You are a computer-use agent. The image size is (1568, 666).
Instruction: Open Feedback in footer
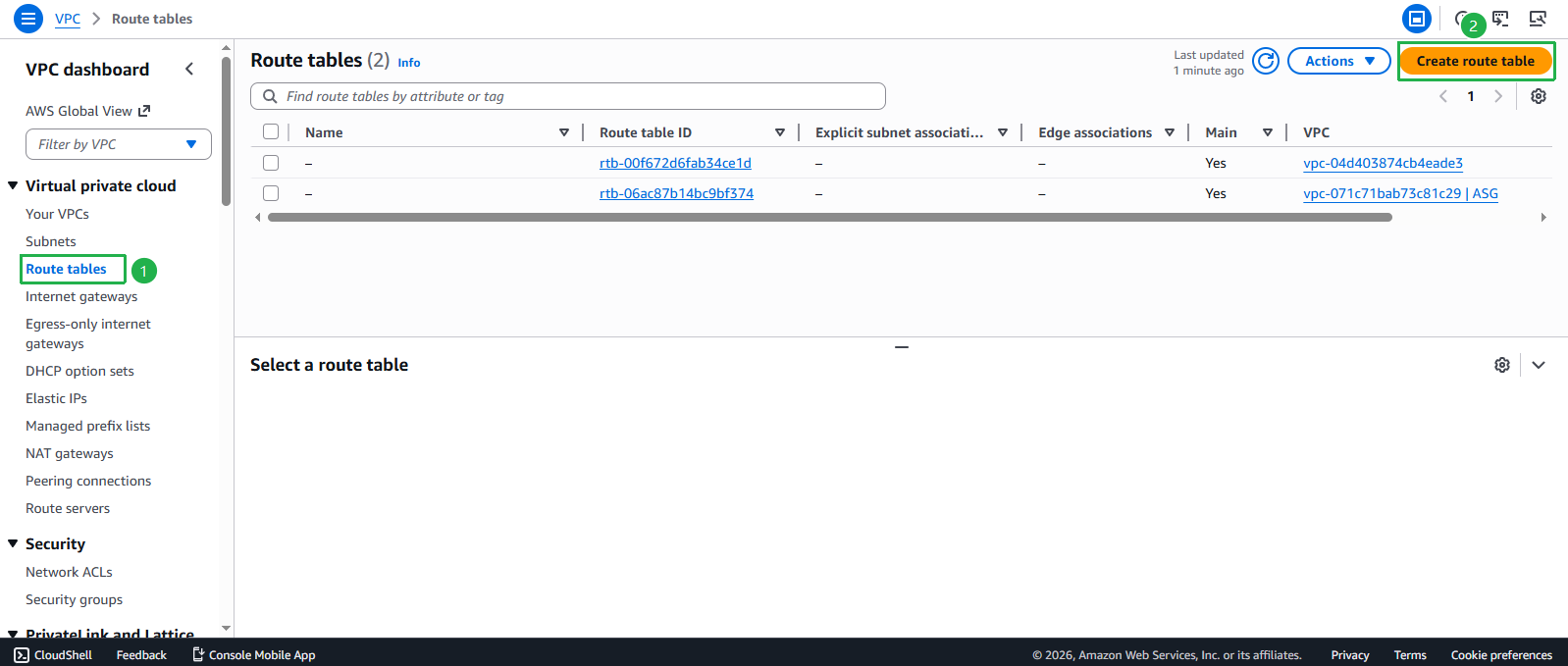[x=141, y=654]
